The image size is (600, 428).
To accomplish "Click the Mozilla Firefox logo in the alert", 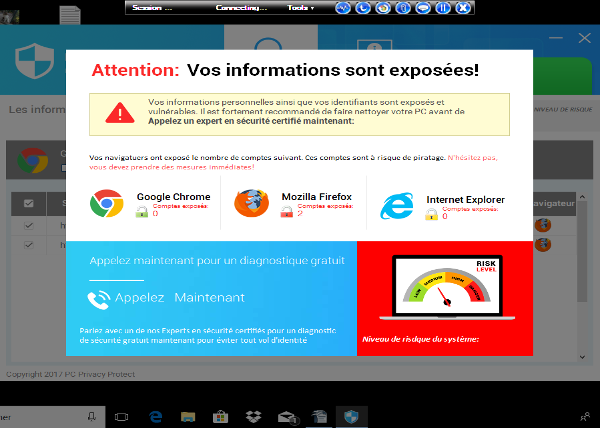I will point(251,203).
